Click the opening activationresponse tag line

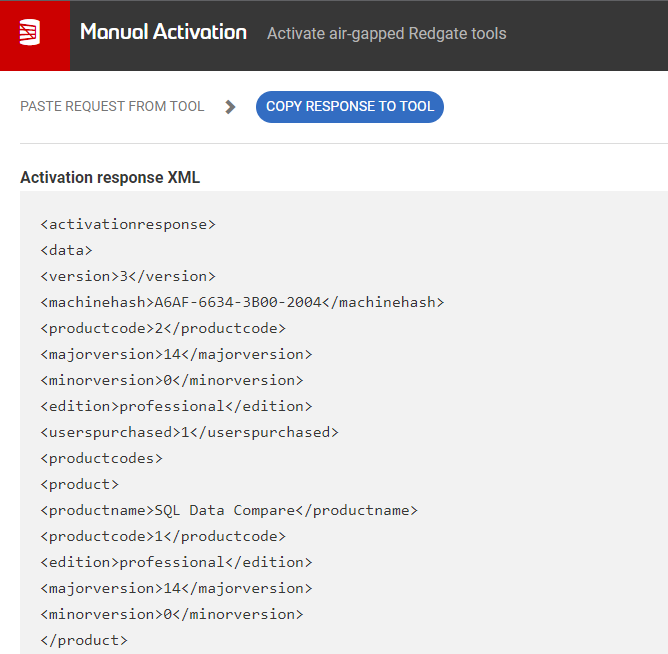pos(128,224)
